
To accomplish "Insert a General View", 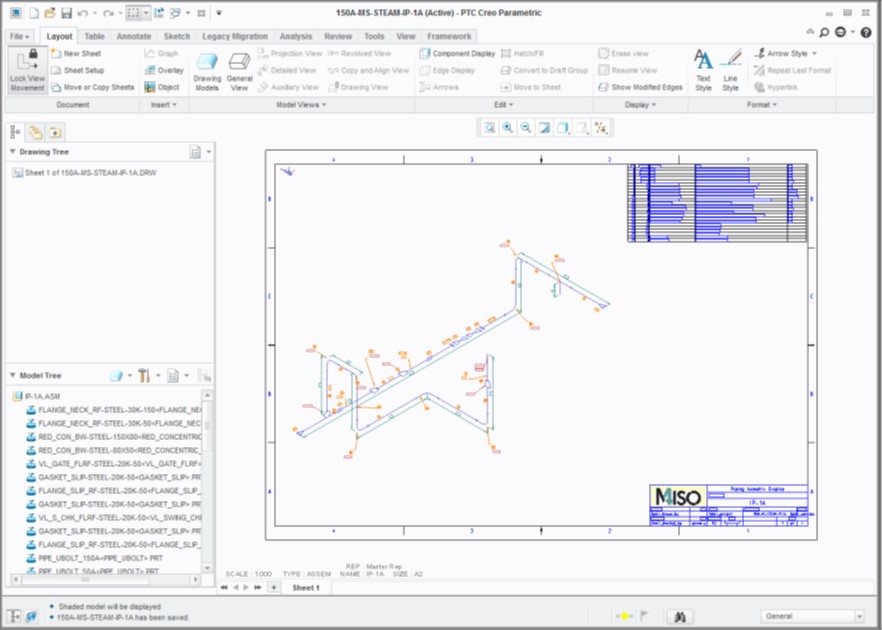I will (240, 71).
